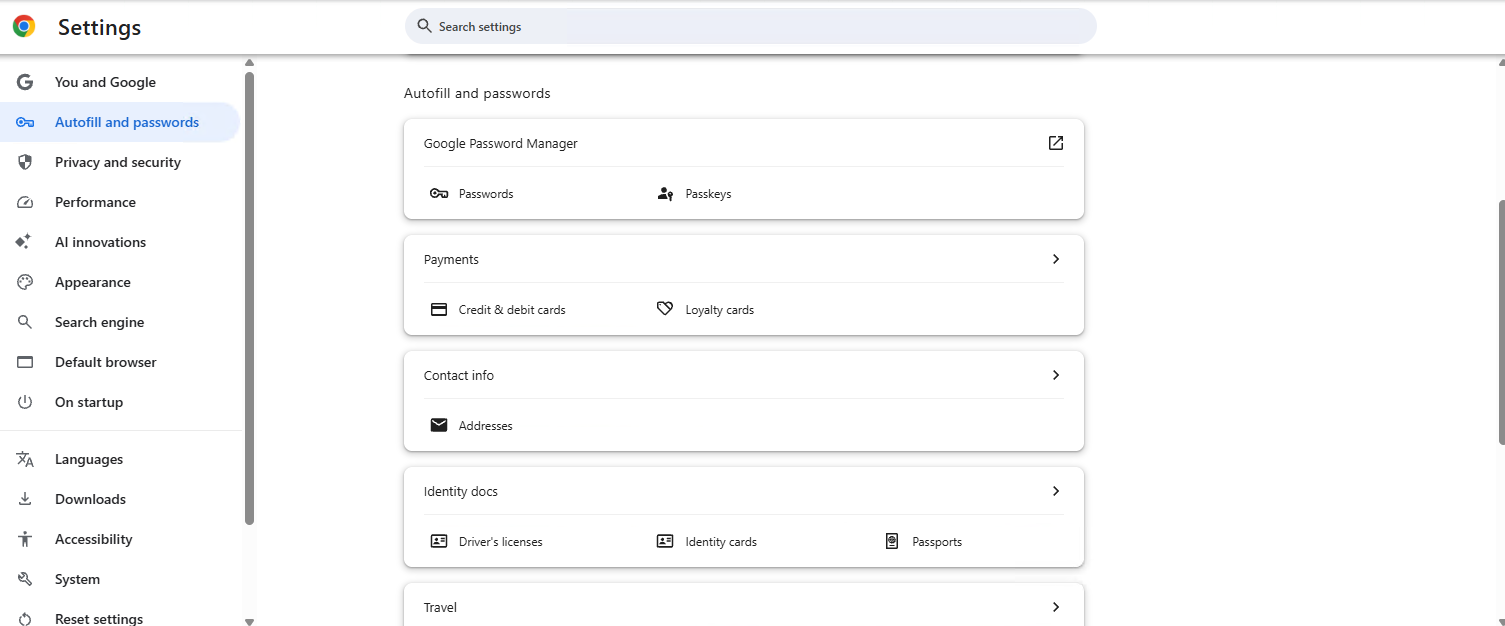Viewport: 1505px width, 626px height.
Task: Click the Identity docs section title
Action: point(460,491)
